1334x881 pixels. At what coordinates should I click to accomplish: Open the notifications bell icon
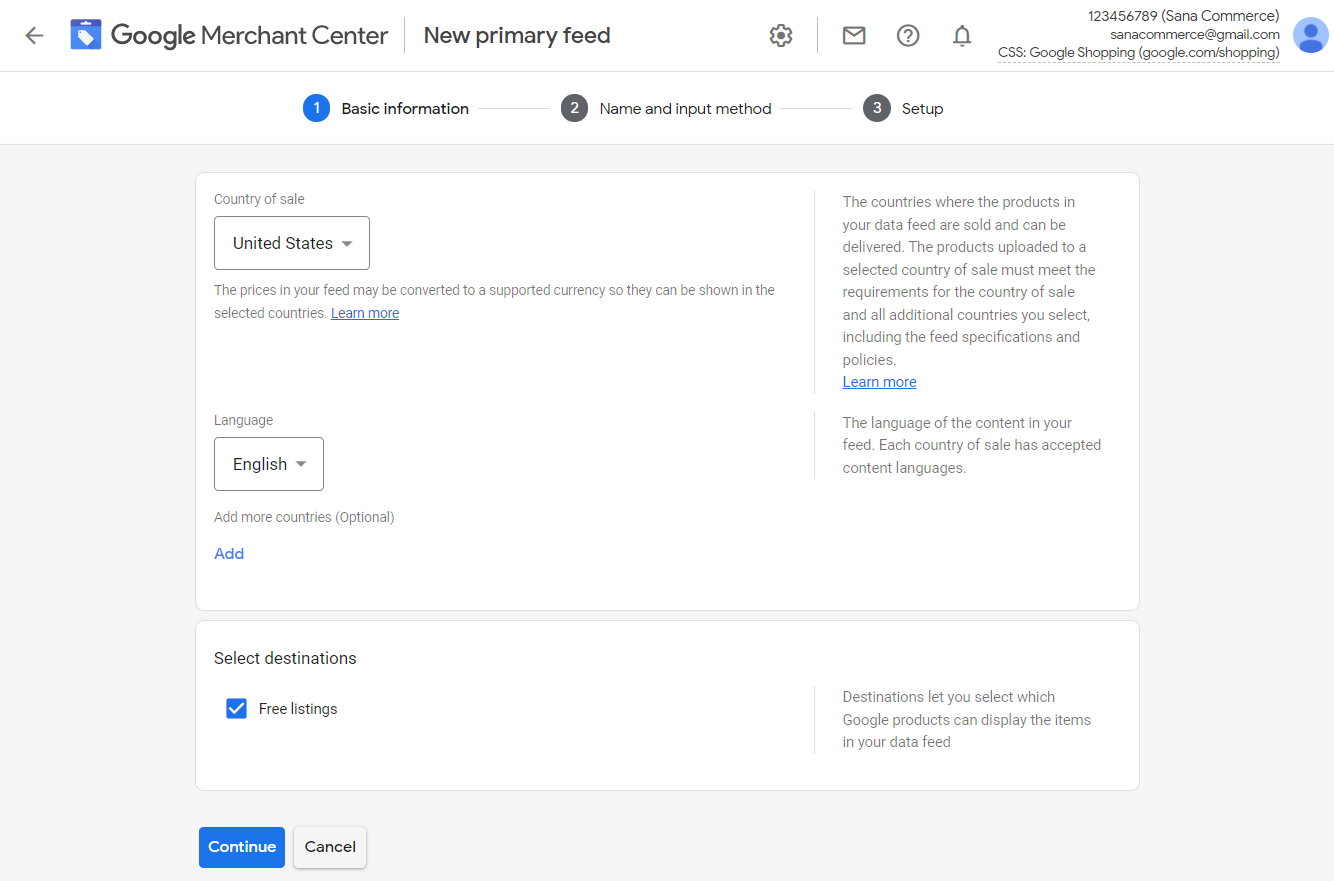pos(962,36)
